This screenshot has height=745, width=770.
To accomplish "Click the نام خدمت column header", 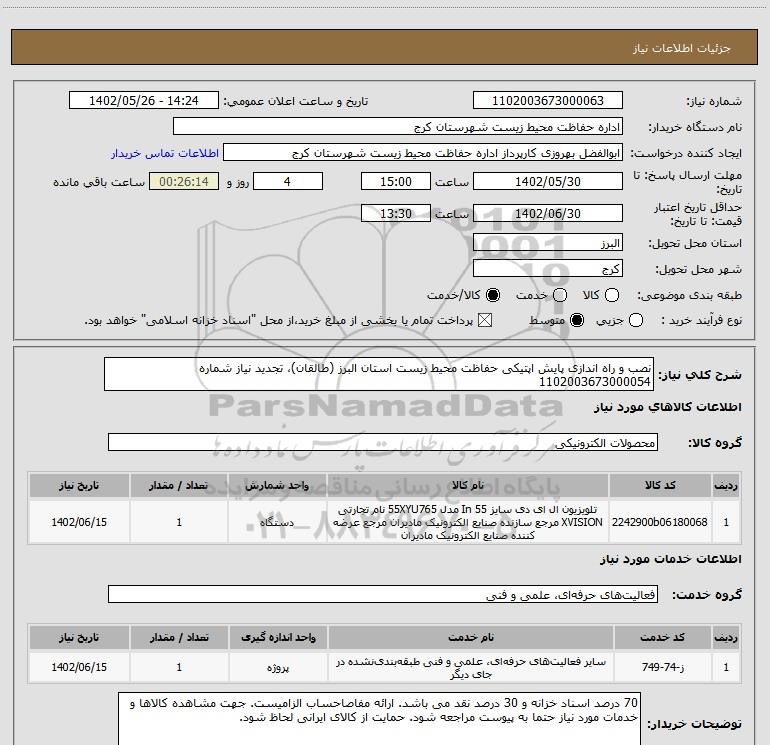I will [470, 637].
